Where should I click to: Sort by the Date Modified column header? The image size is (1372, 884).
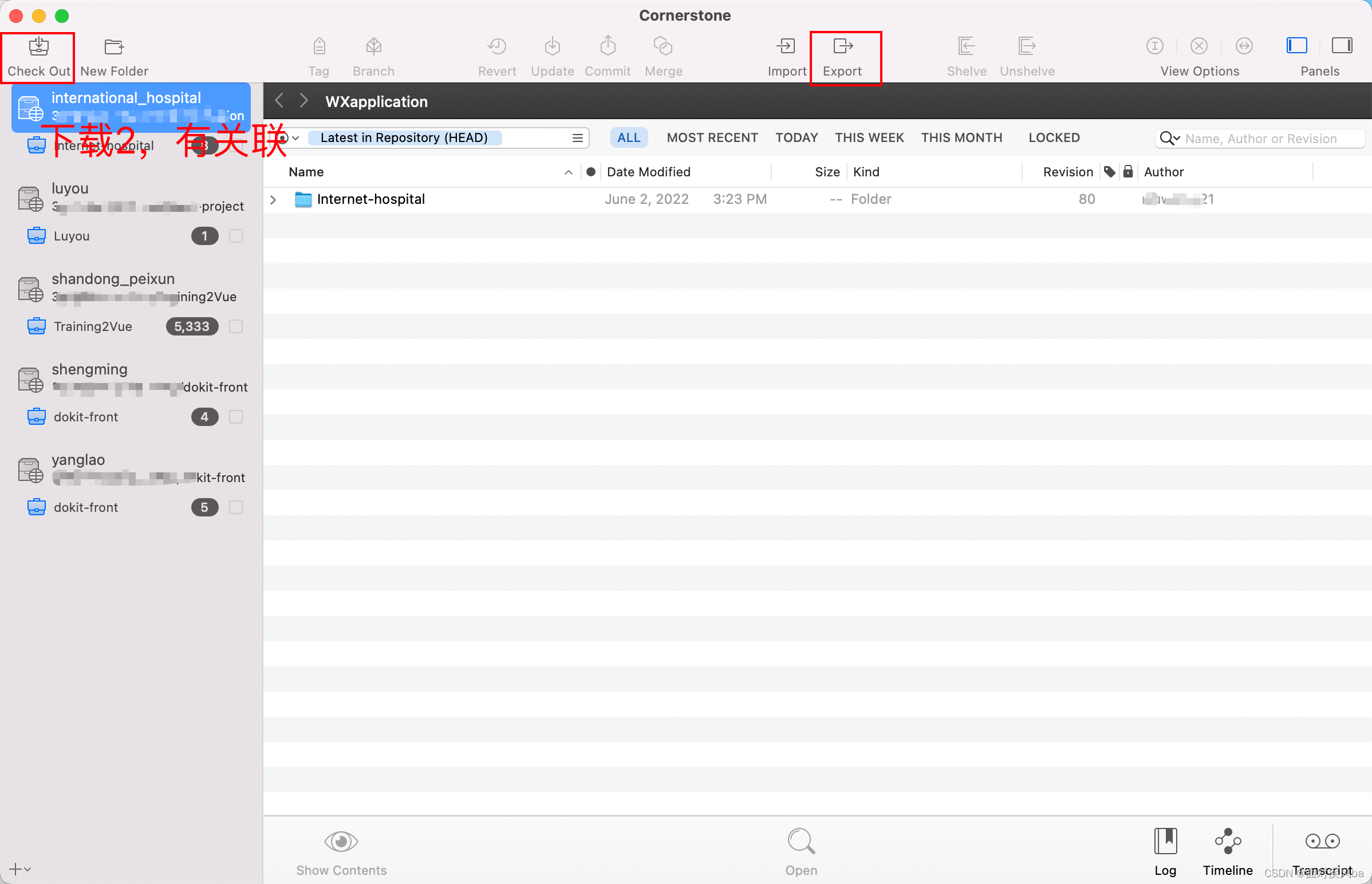click(648, 172)
